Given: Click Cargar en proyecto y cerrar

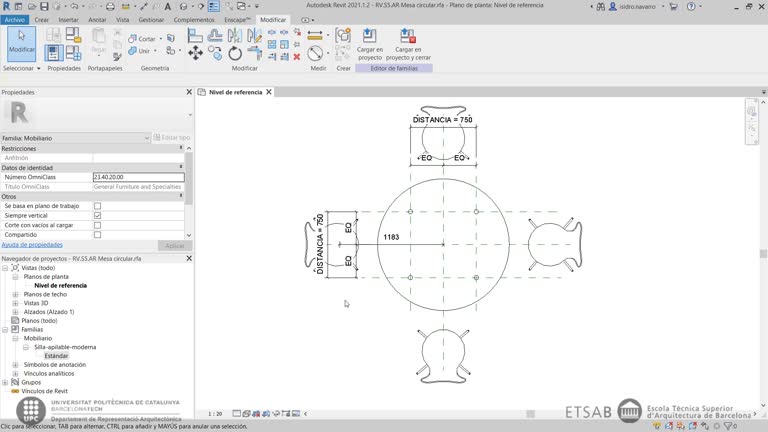Looking at the screenshot, I should point(408,43).
